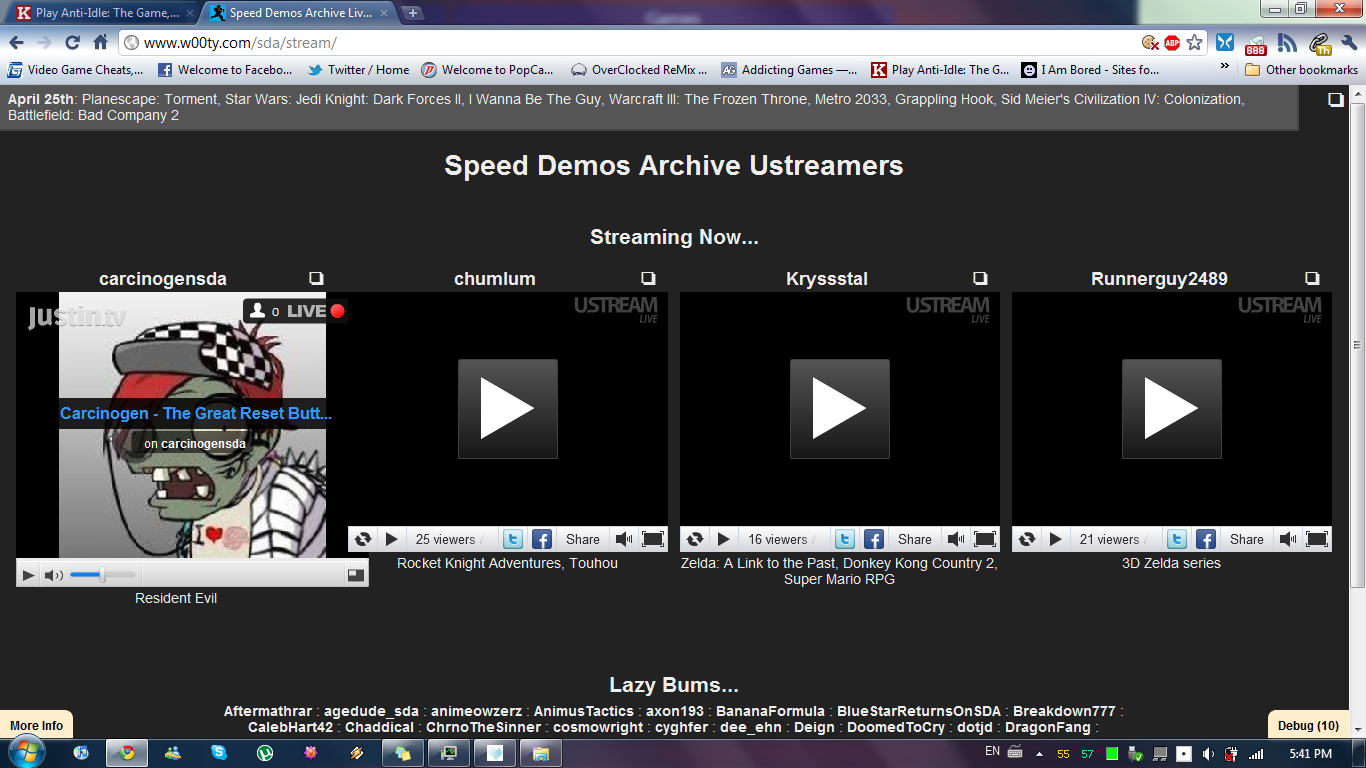Open the Other bookmarks folder
Screen dimensions: 1366x768
[x=1301, y=70]
